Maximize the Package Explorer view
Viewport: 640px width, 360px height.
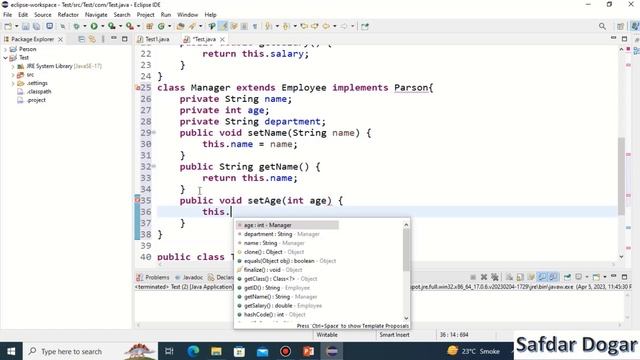point(124,39)
